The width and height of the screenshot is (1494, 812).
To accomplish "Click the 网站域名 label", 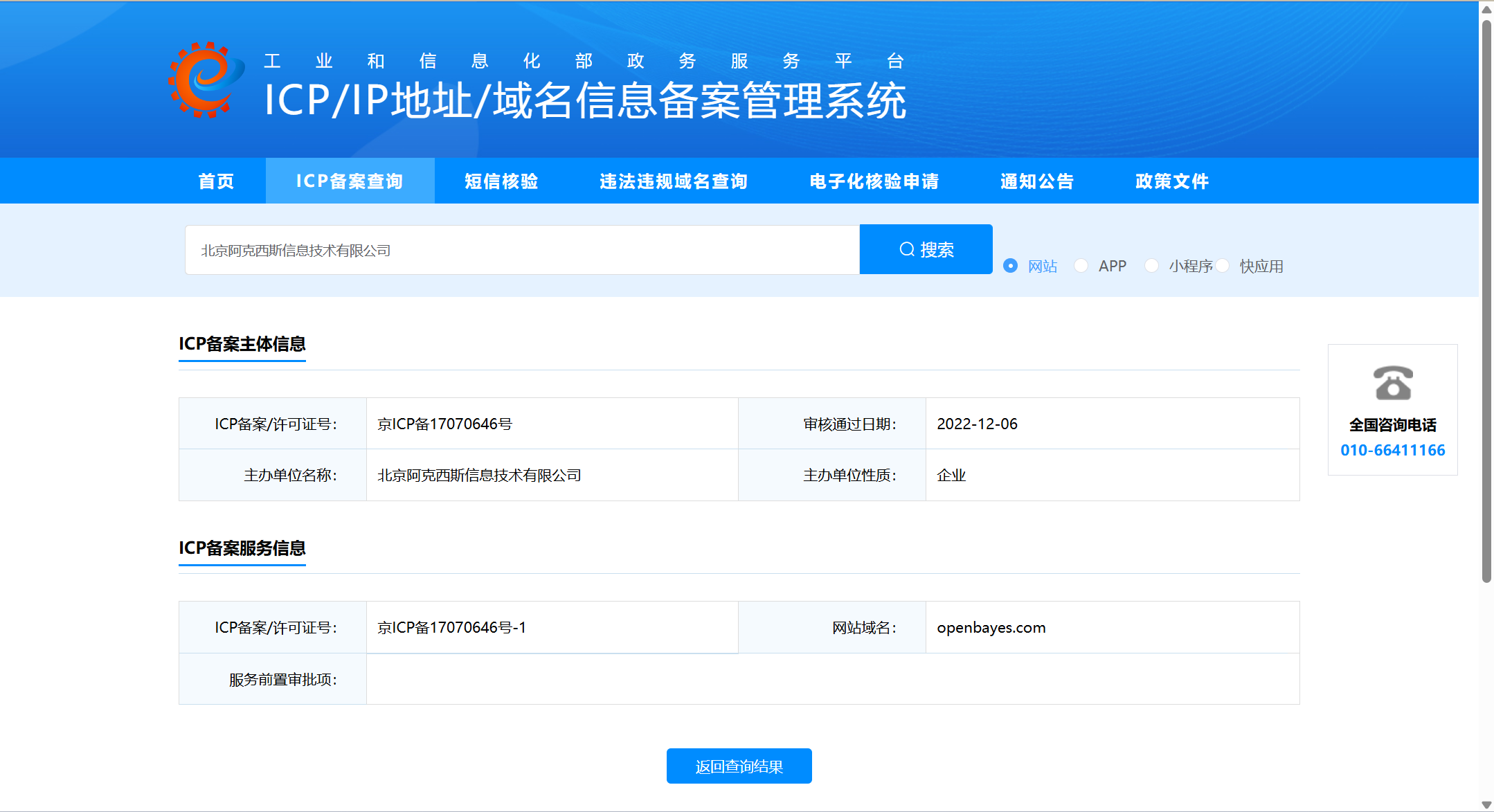I will click(x=865, y=628).
